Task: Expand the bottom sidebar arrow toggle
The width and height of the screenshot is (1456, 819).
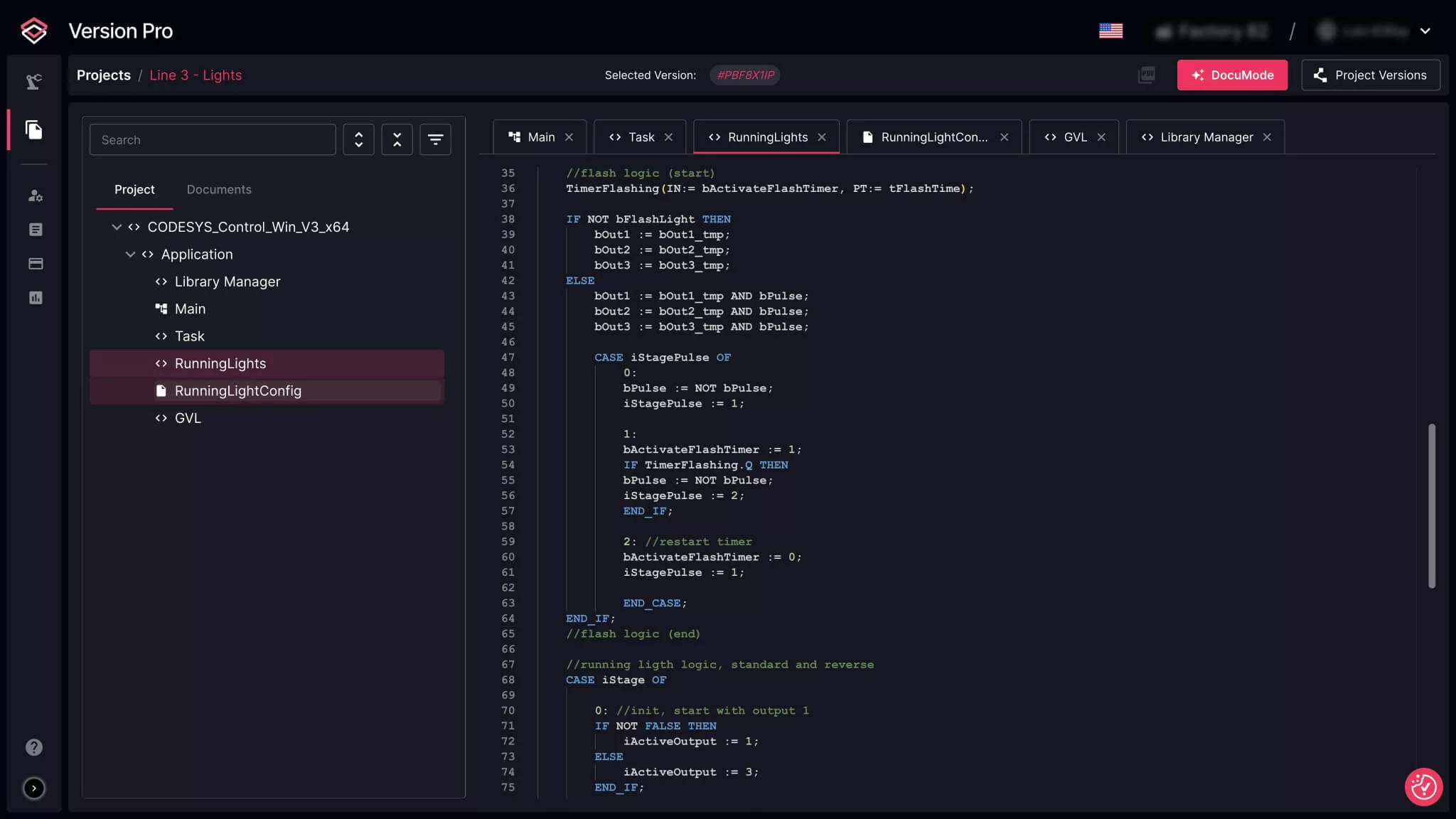Action: click(x=33, y=788)
